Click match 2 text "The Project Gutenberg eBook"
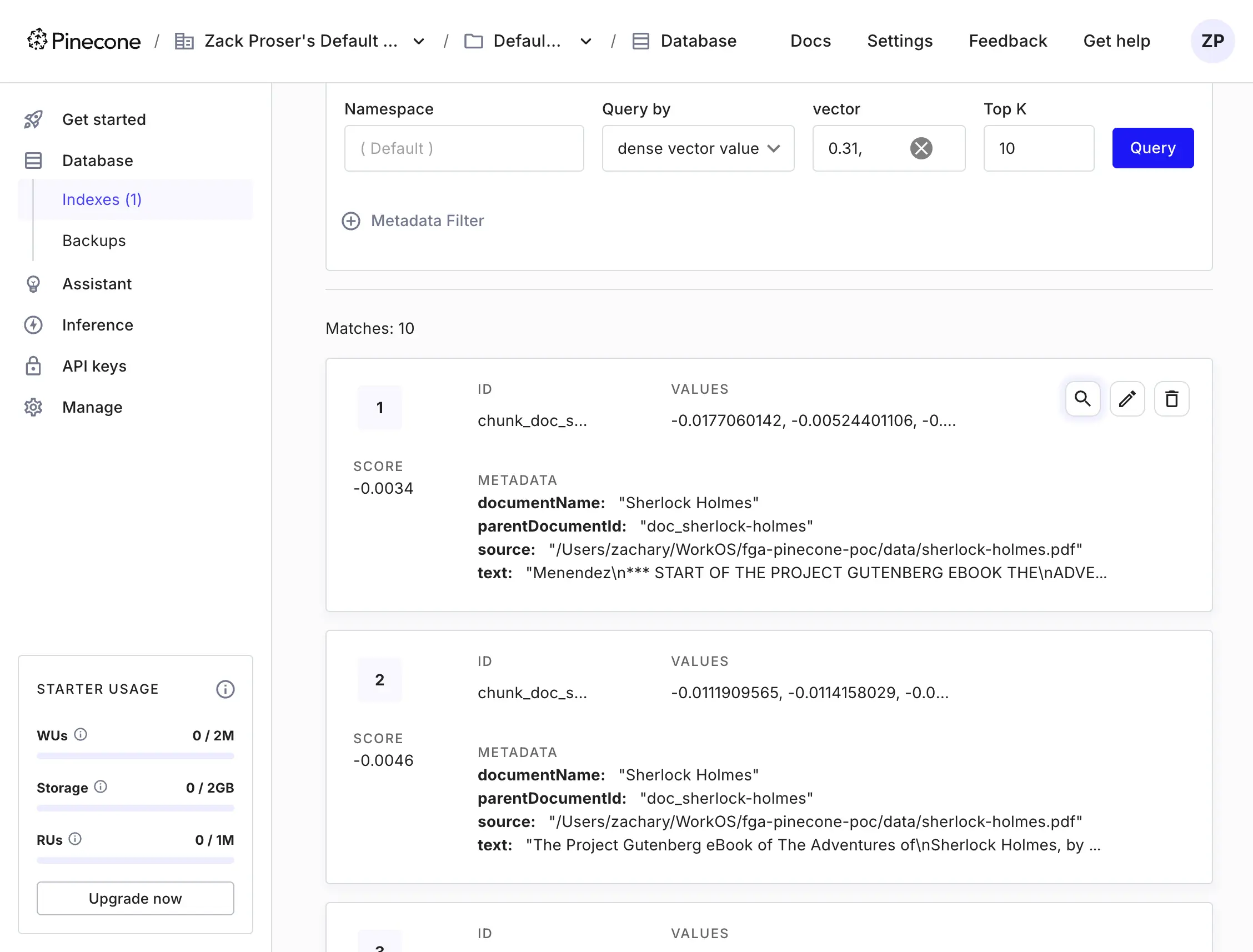Screen dimensions: 1253x952 point(813,845)
